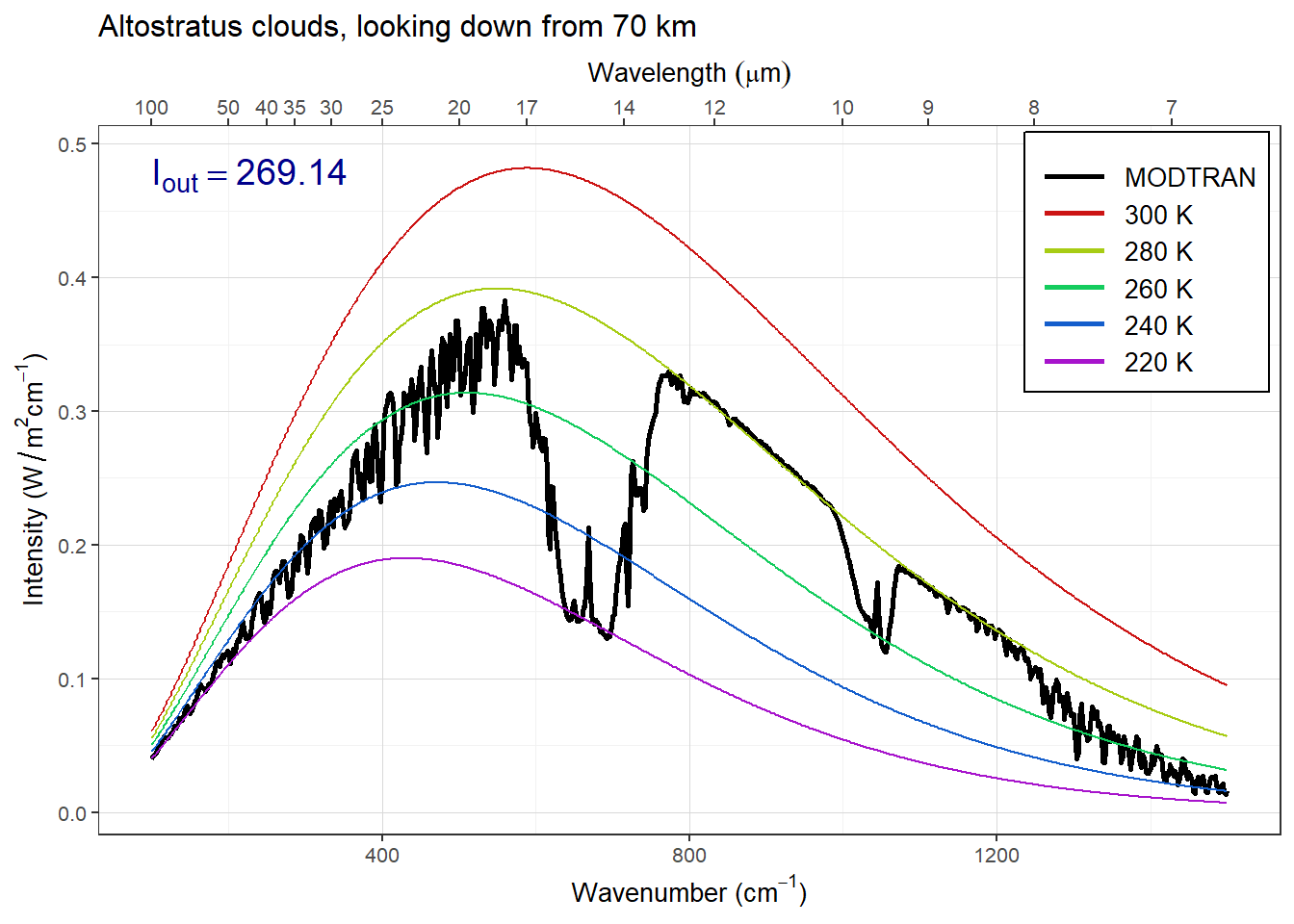Click the black MODTRAN legend line swatch
Screen dimensions: 1294x924
coord(1074,177)
